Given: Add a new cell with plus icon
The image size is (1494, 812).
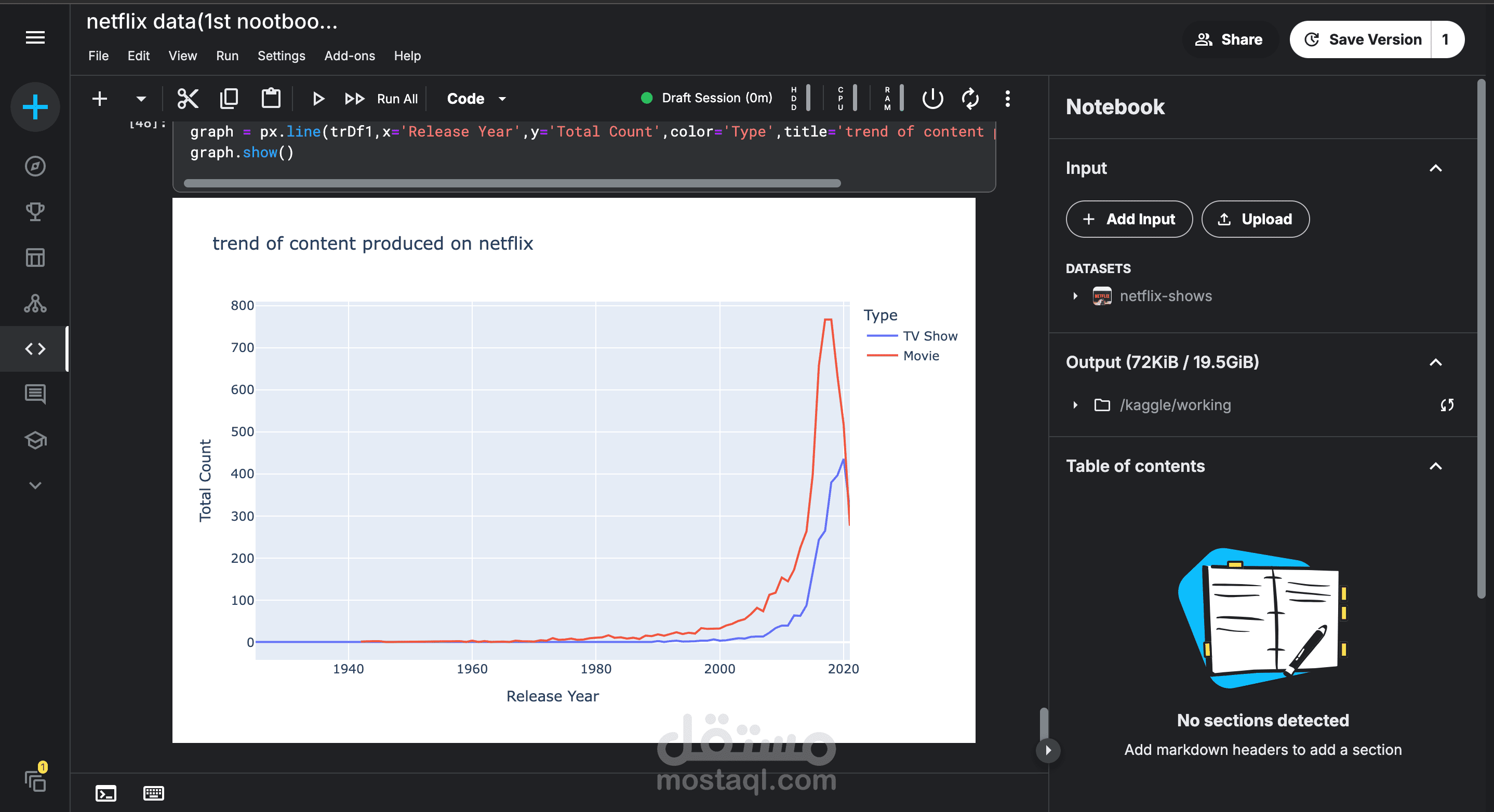Looking at the screenshot, I should click(100, 99).
